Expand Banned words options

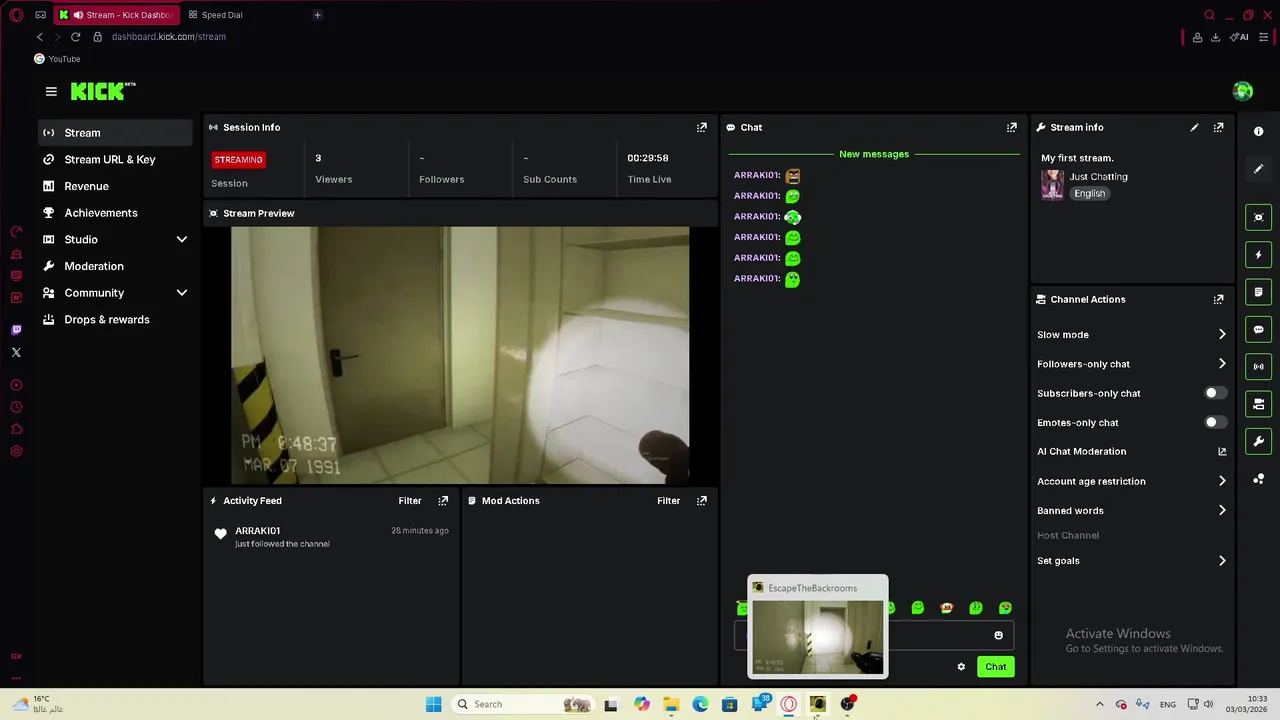pos(1222,510)
